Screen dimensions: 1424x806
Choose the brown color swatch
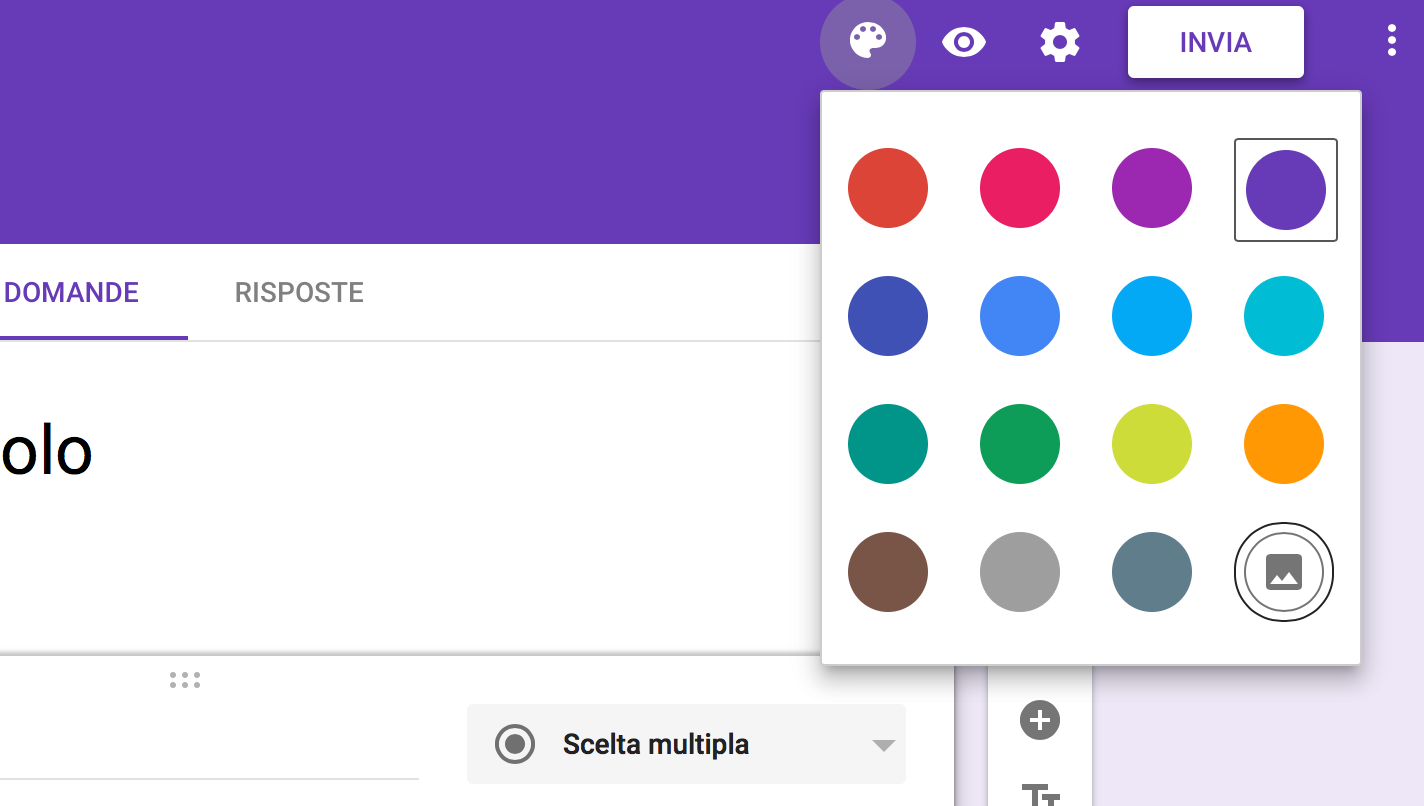[x=888, y=572]
